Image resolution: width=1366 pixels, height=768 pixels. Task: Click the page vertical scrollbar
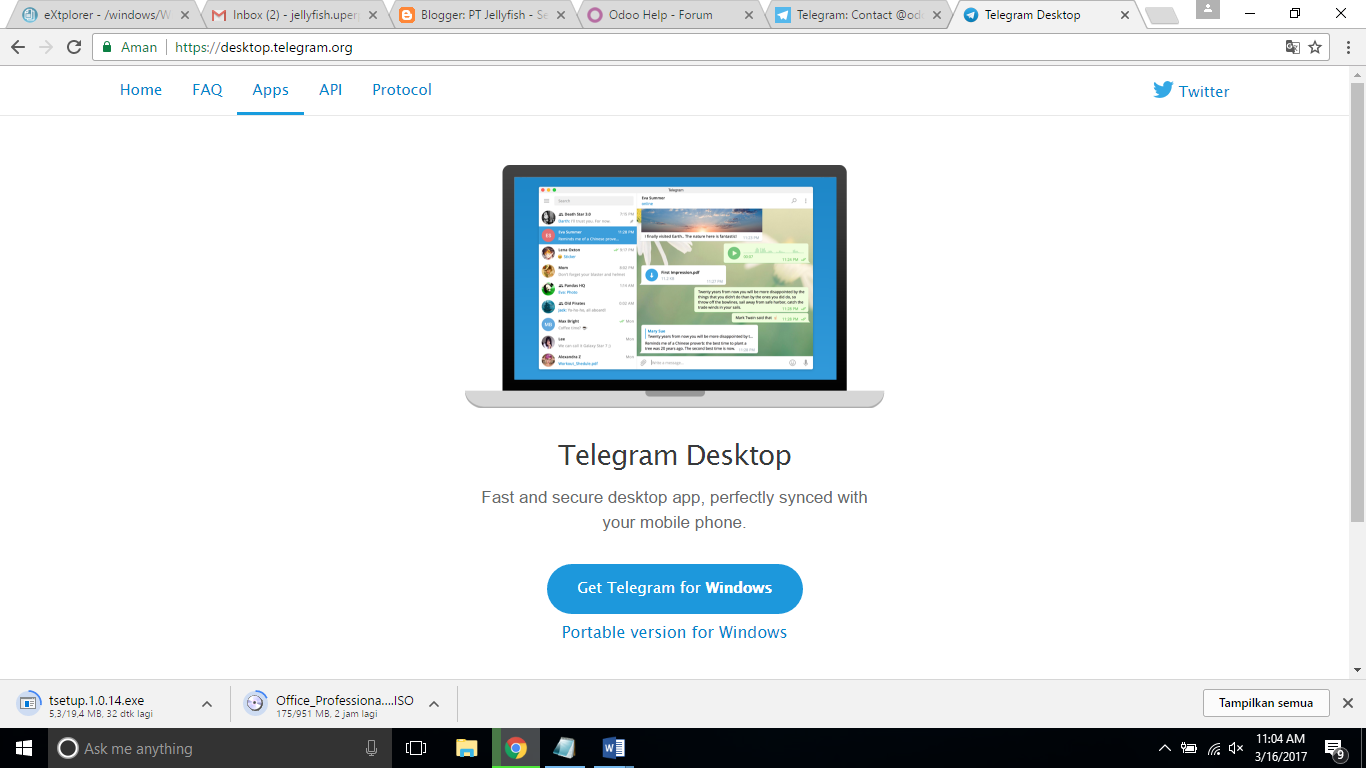(x=1358, y=300)
